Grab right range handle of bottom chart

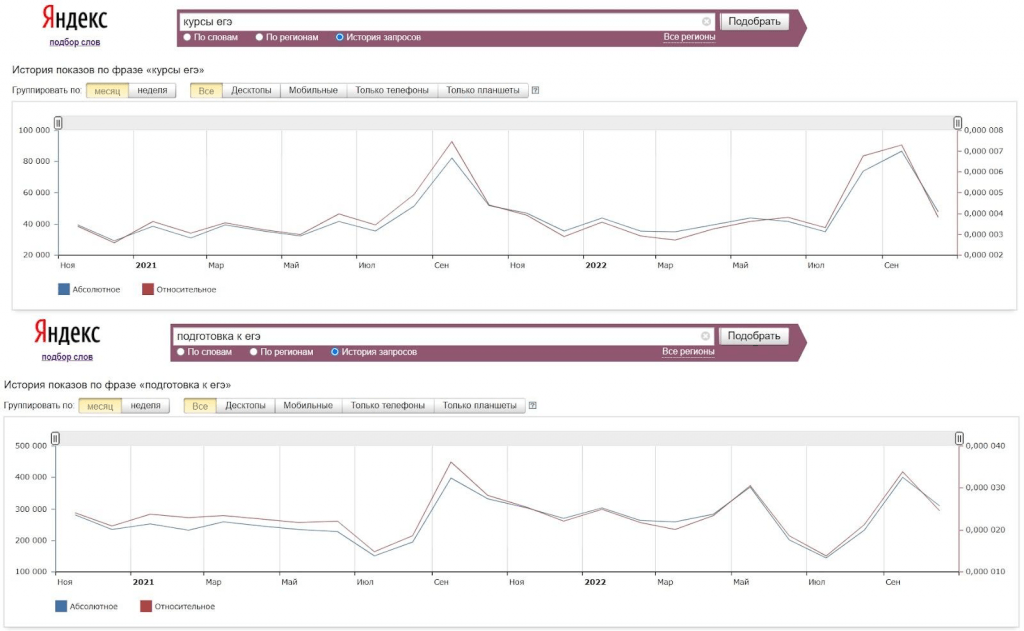point(959,438)
